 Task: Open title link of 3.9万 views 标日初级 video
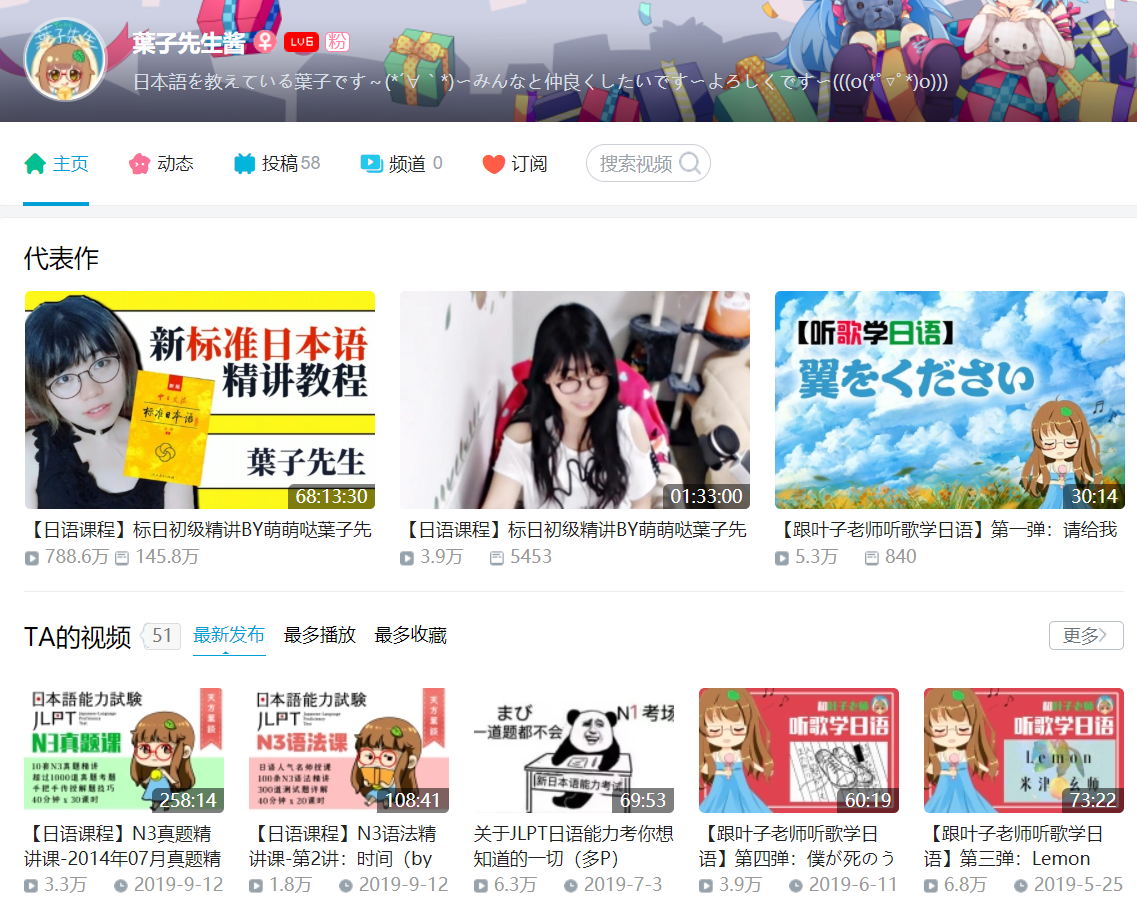tap(575, 530)
